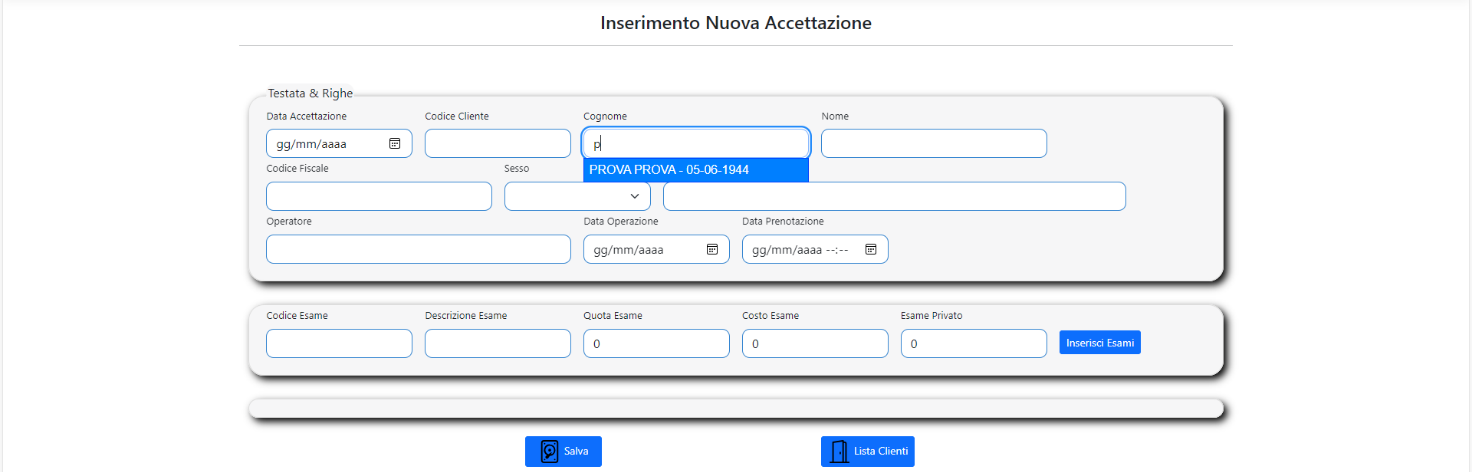Select the Codice Fiscale field

click(x=379, y=196)
